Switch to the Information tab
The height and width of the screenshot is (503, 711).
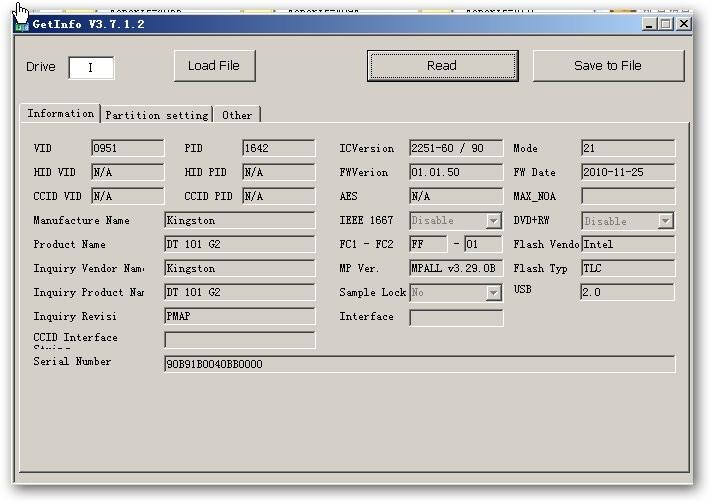pyautogui.click(x=60, y=113)
